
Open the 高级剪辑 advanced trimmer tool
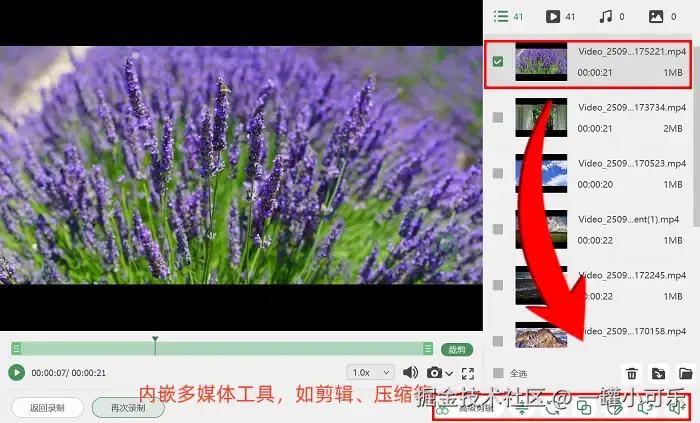point(467,408)
